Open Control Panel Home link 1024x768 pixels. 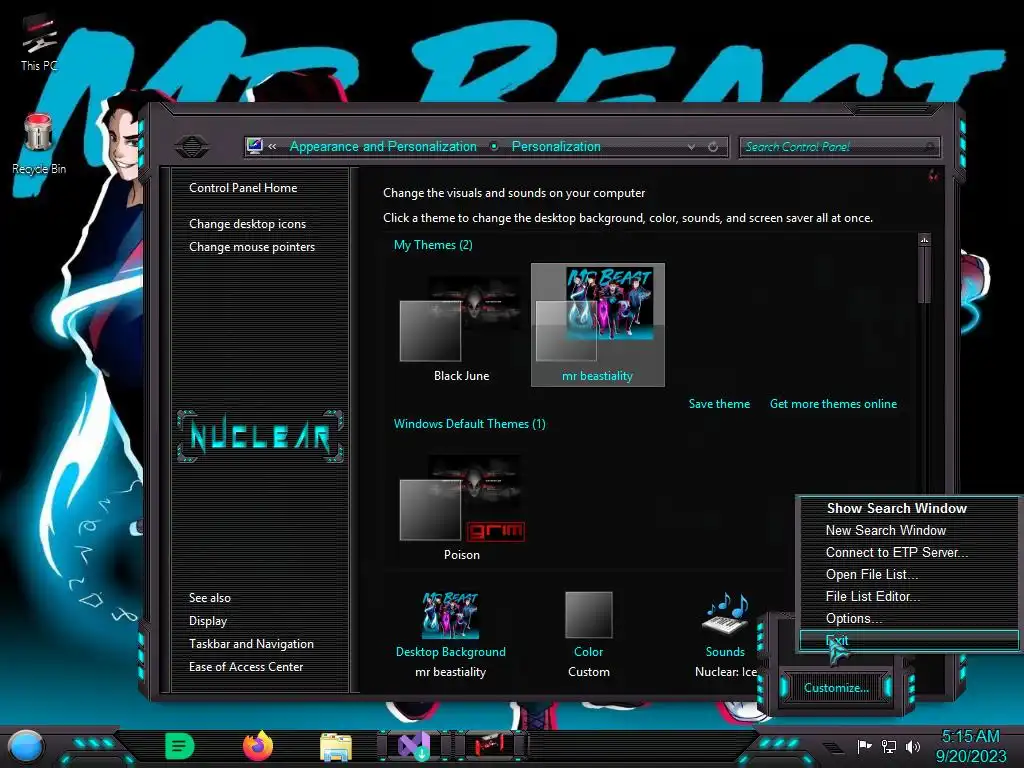pos(243,187)
